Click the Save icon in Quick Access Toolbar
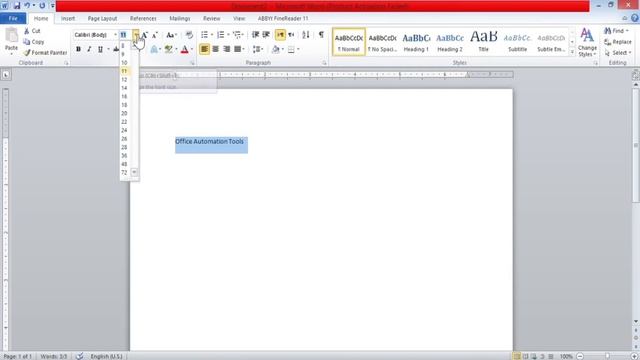The height and width of the screenshot is (360, 640). 17,6
